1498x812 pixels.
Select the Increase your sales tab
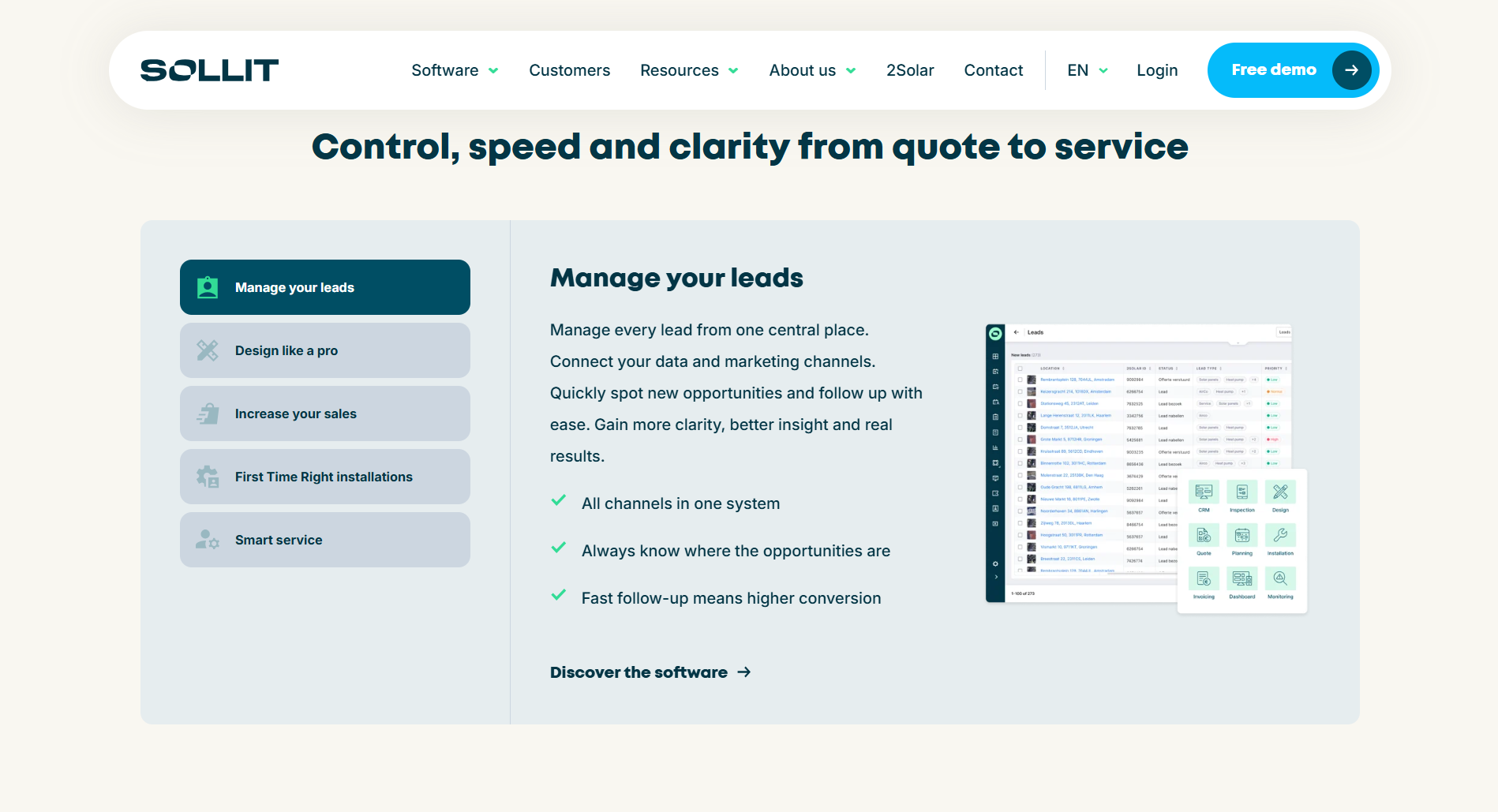tap(325, 413)
